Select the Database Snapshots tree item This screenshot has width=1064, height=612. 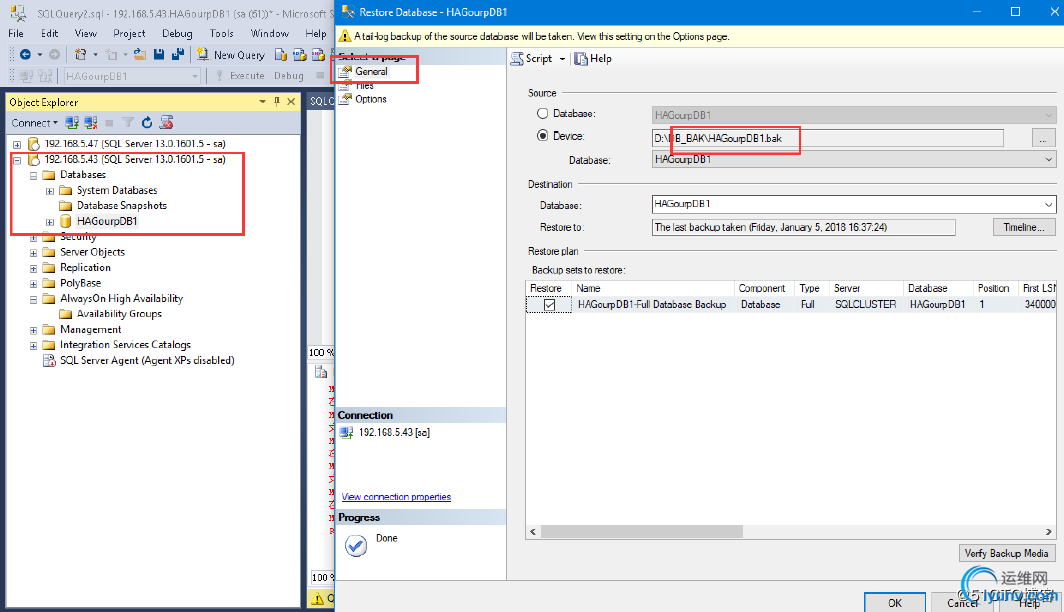121,206
